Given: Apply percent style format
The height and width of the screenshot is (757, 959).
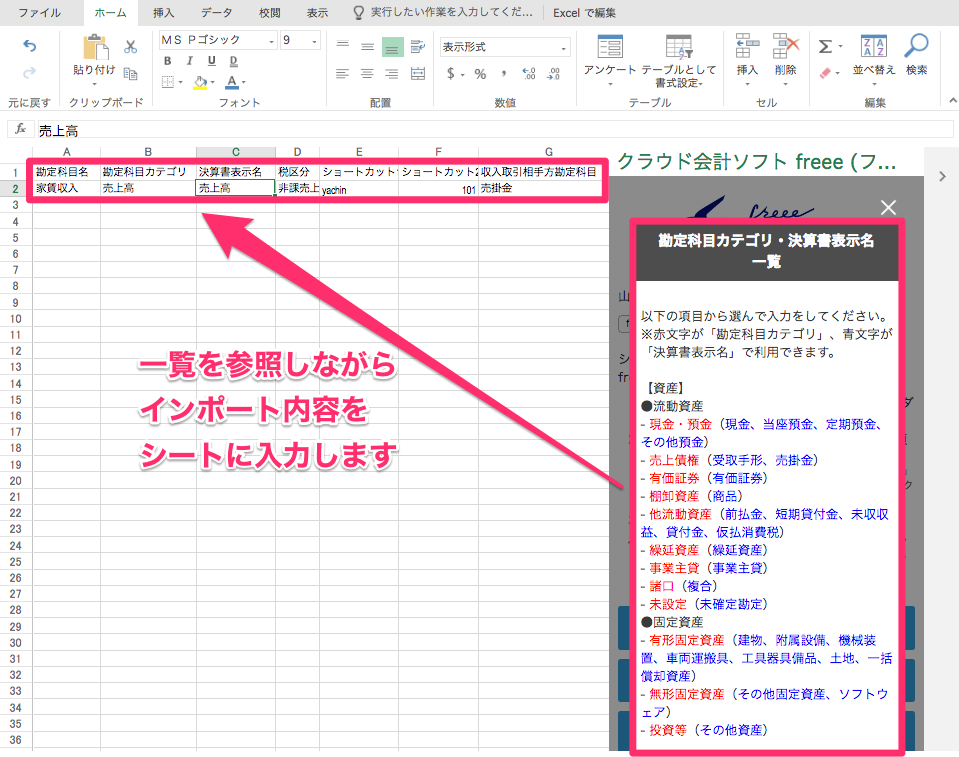Looking at the screenshot, I should 480,74.
